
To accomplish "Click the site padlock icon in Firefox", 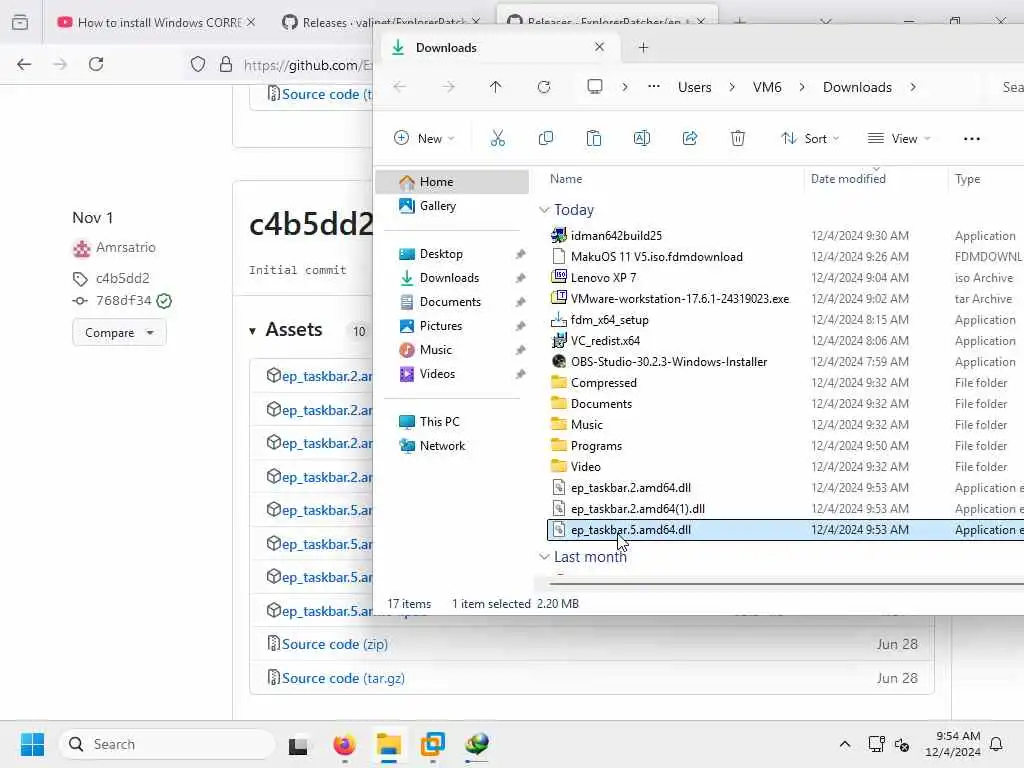I will coord(226,64).
